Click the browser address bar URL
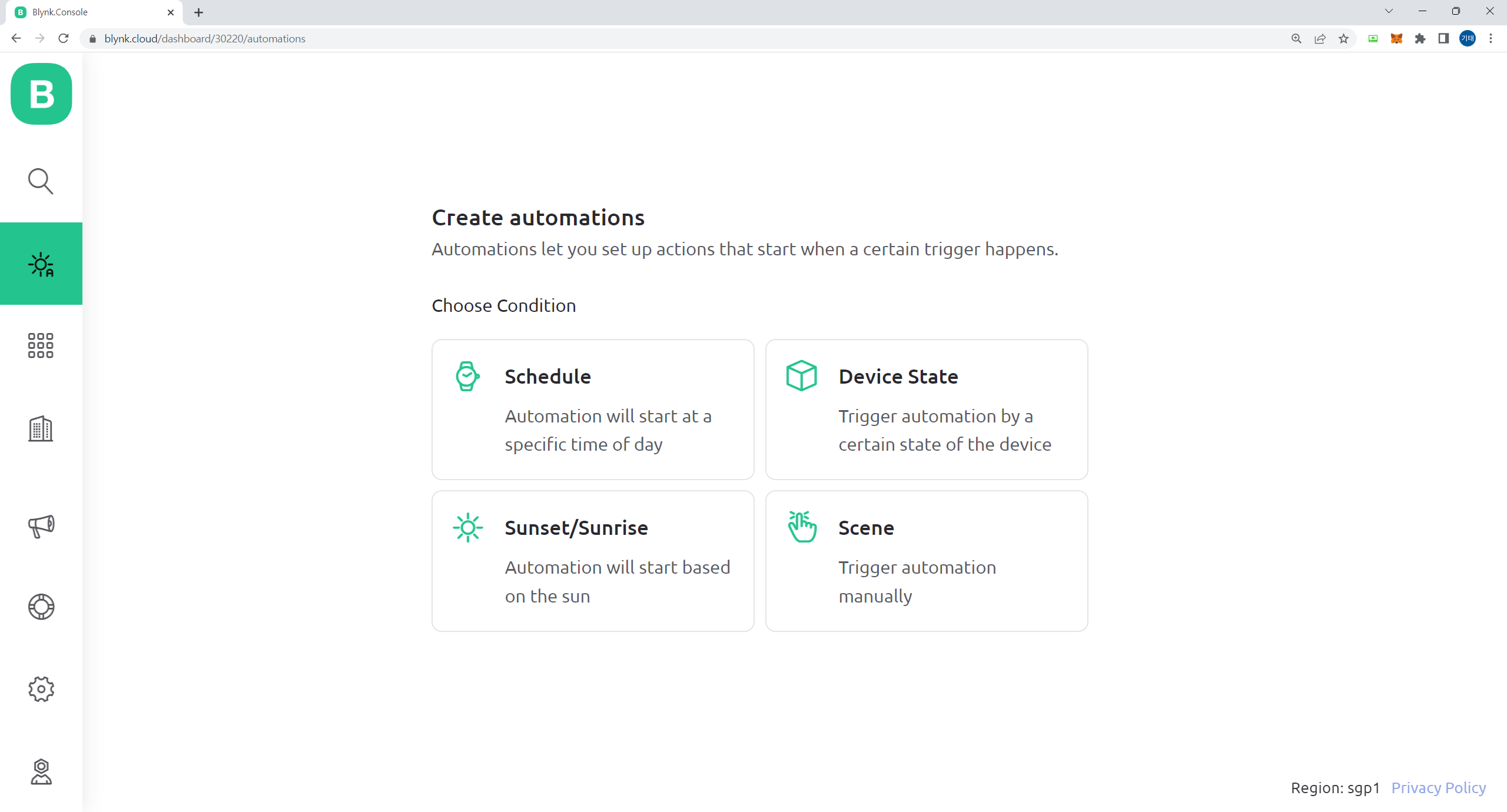 tap(205, 39)
